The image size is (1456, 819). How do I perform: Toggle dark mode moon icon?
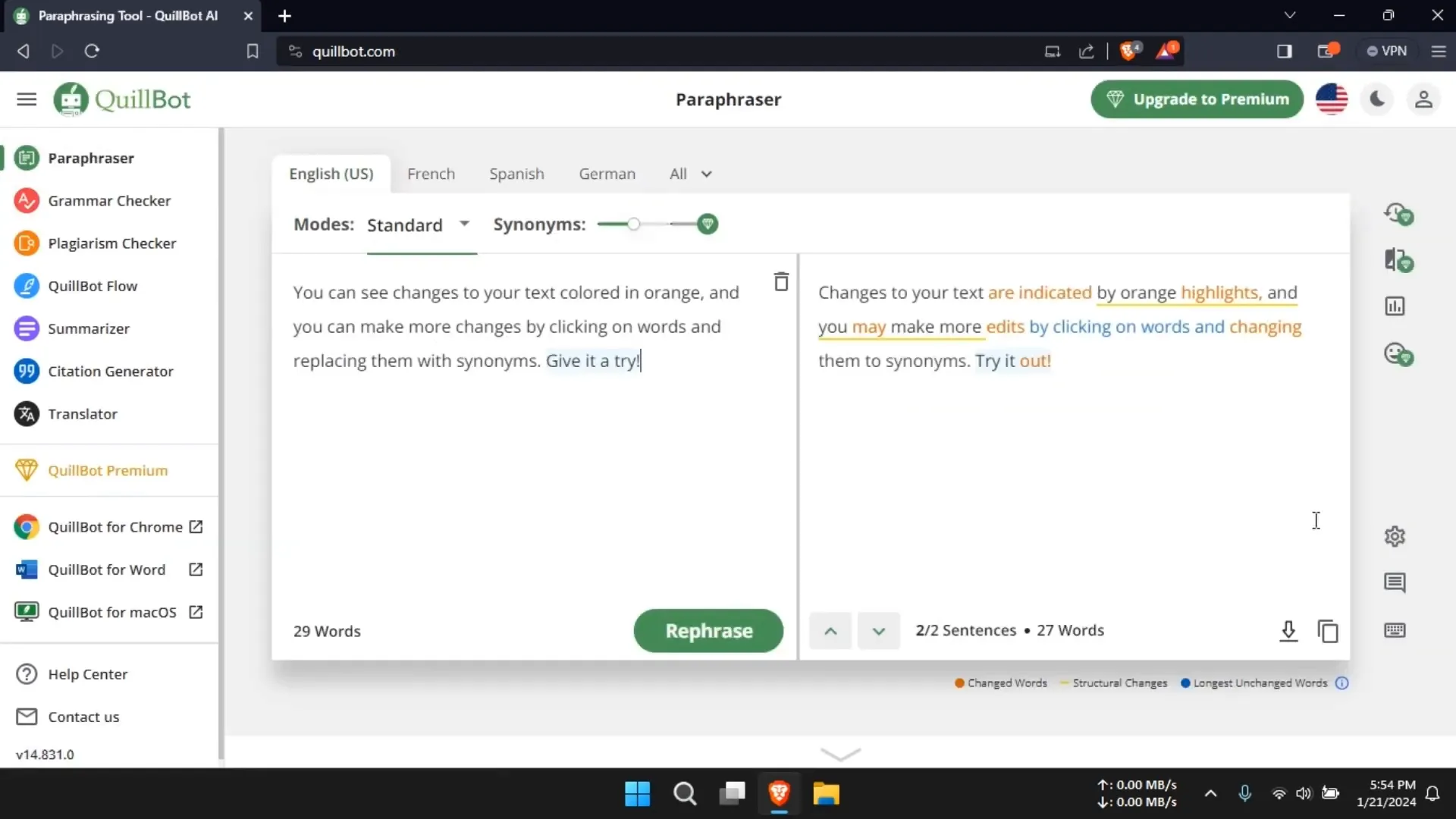pos(1377,99)
